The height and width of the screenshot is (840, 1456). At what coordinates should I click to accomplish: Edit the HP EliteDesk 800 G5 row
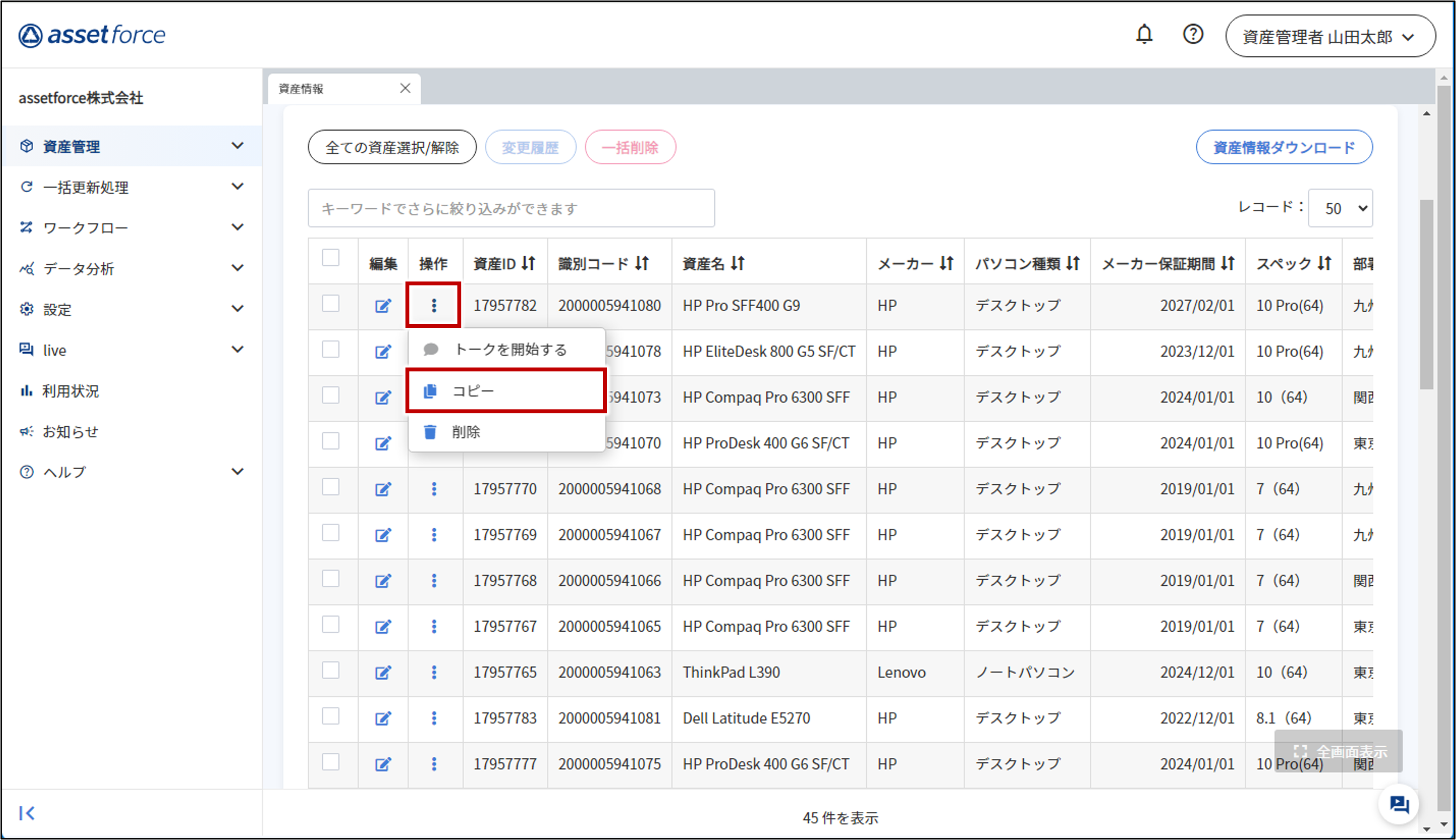pos(383,351)
